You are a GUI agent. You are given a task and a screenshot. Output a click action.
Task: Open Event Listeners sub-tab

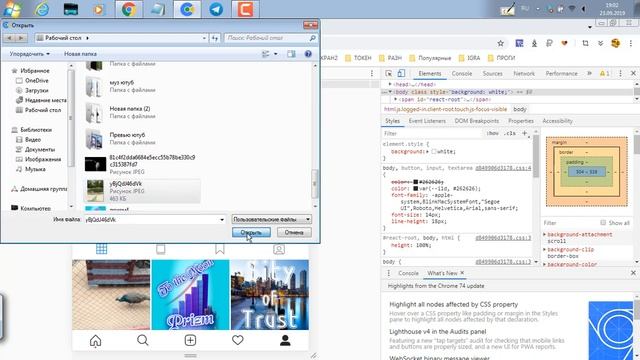click(427, 121)
